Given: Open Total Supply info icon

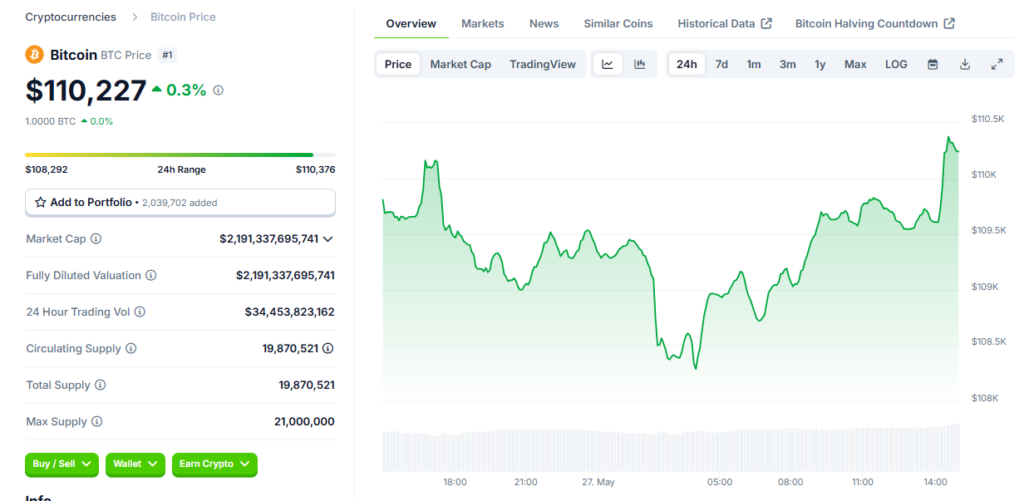Looking at the screenshot, I should pyautogui.click(x=100, y=385).
